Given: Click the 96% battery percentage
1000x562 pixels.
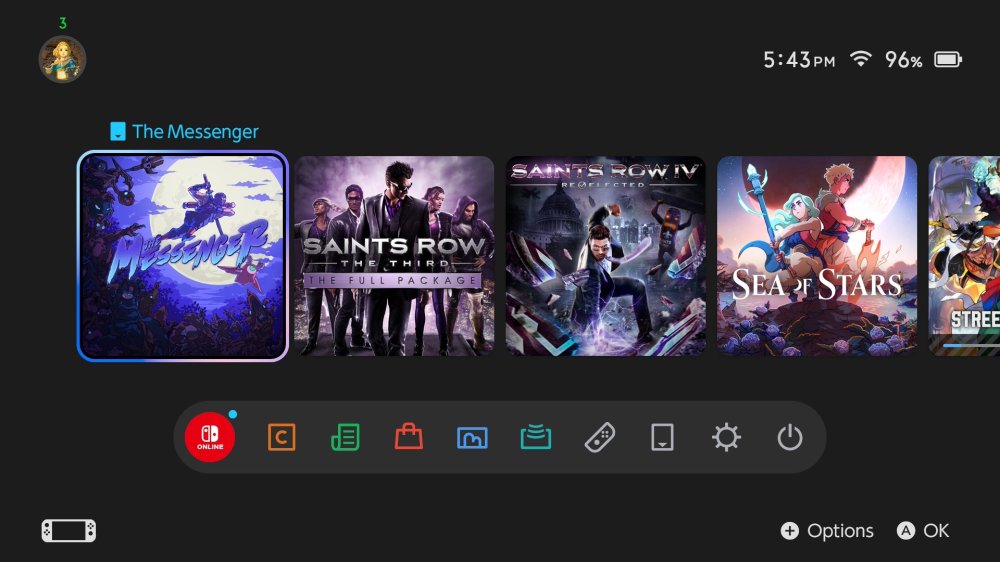Looking at the screenshot, I should click(x=903, y=60).
